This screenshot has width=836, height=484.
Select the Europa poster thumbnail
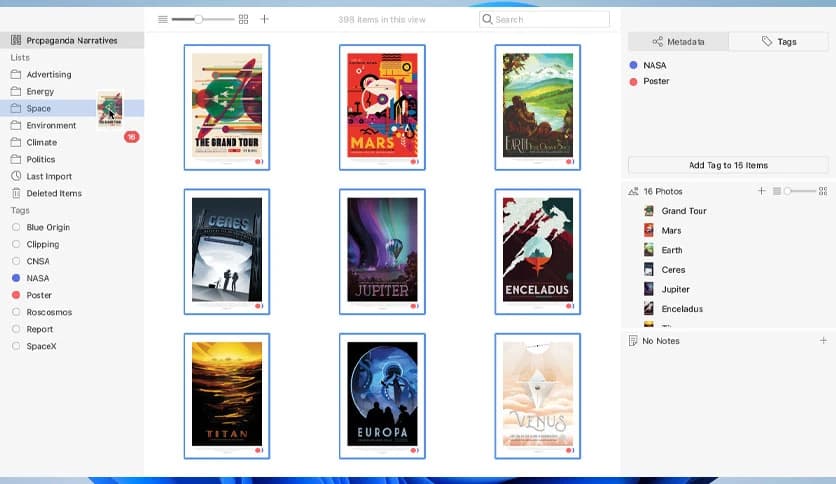coord(382,396)
